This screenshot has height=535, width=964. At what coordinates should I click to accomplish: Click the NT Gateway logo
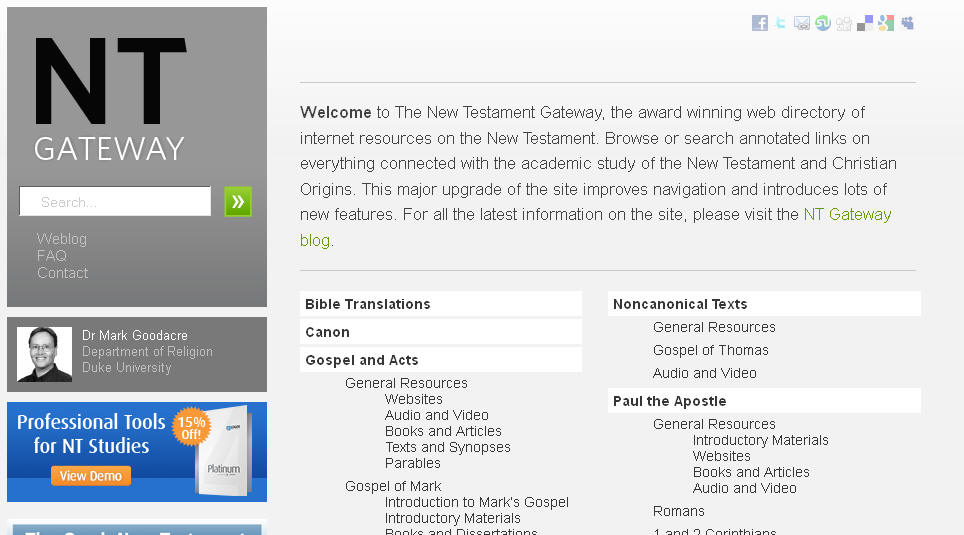tap(110, 100)
